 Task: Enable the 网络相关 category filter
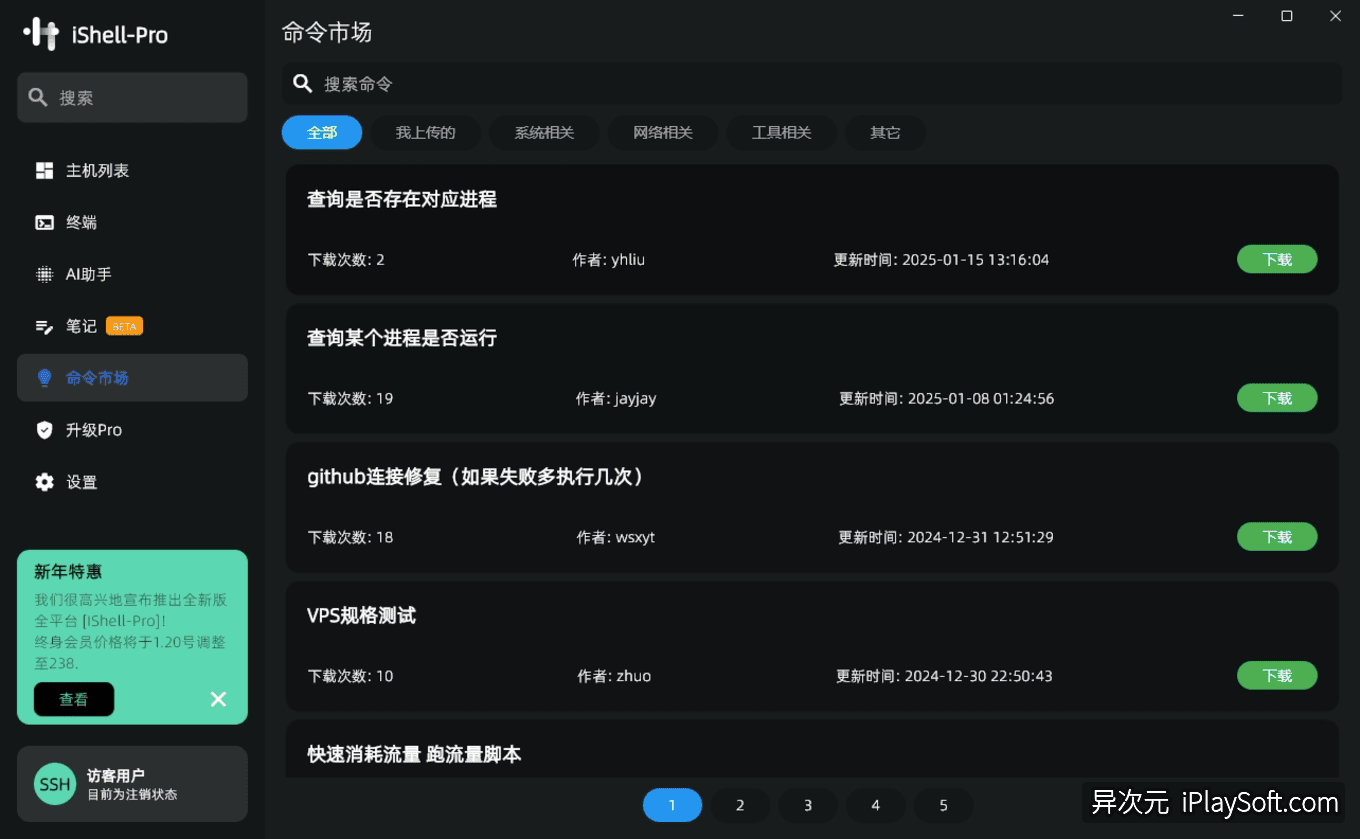click(662, 132)
